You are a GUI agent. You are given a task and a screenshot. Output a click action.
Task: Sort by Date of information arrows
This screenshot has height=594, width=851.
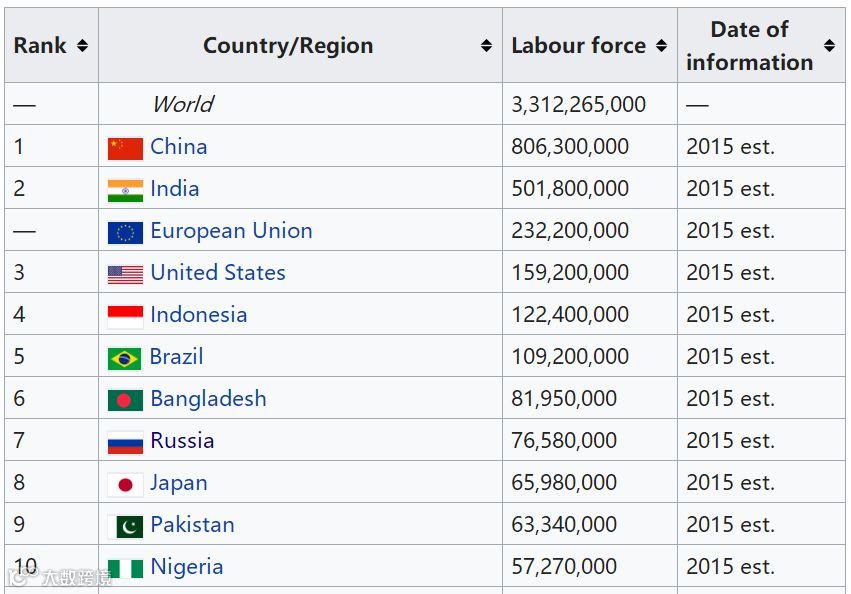click(829, 46)
